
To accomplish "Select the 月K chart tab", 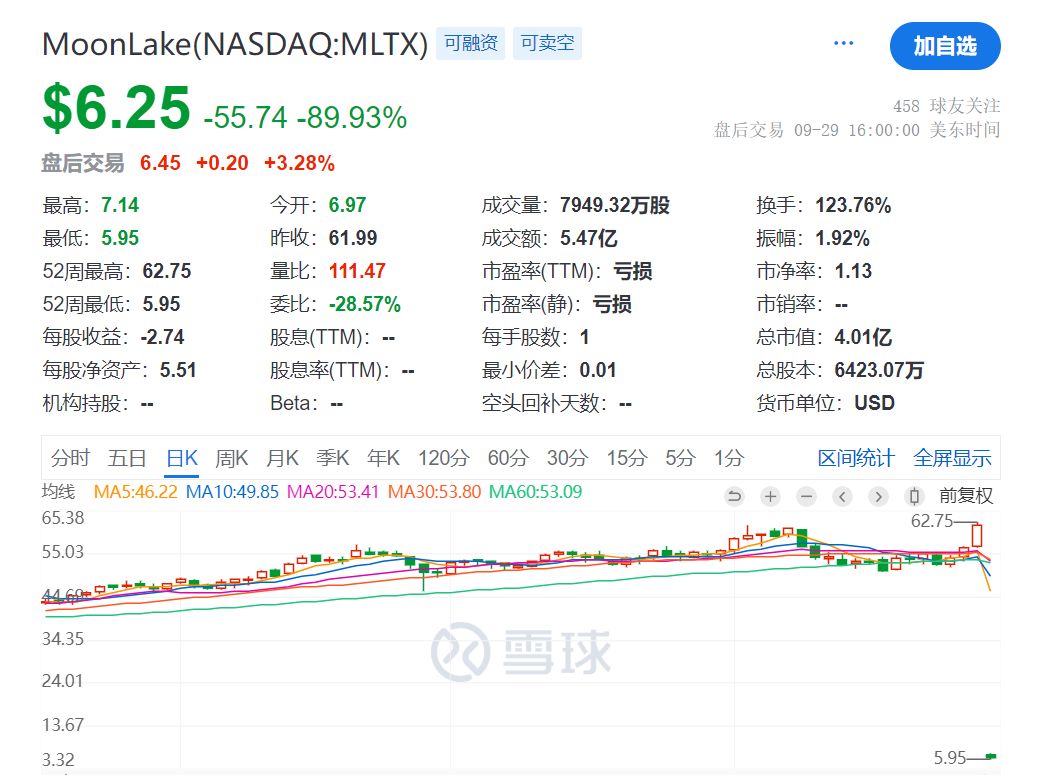I will pyautogui.click(x=282, y=458).
